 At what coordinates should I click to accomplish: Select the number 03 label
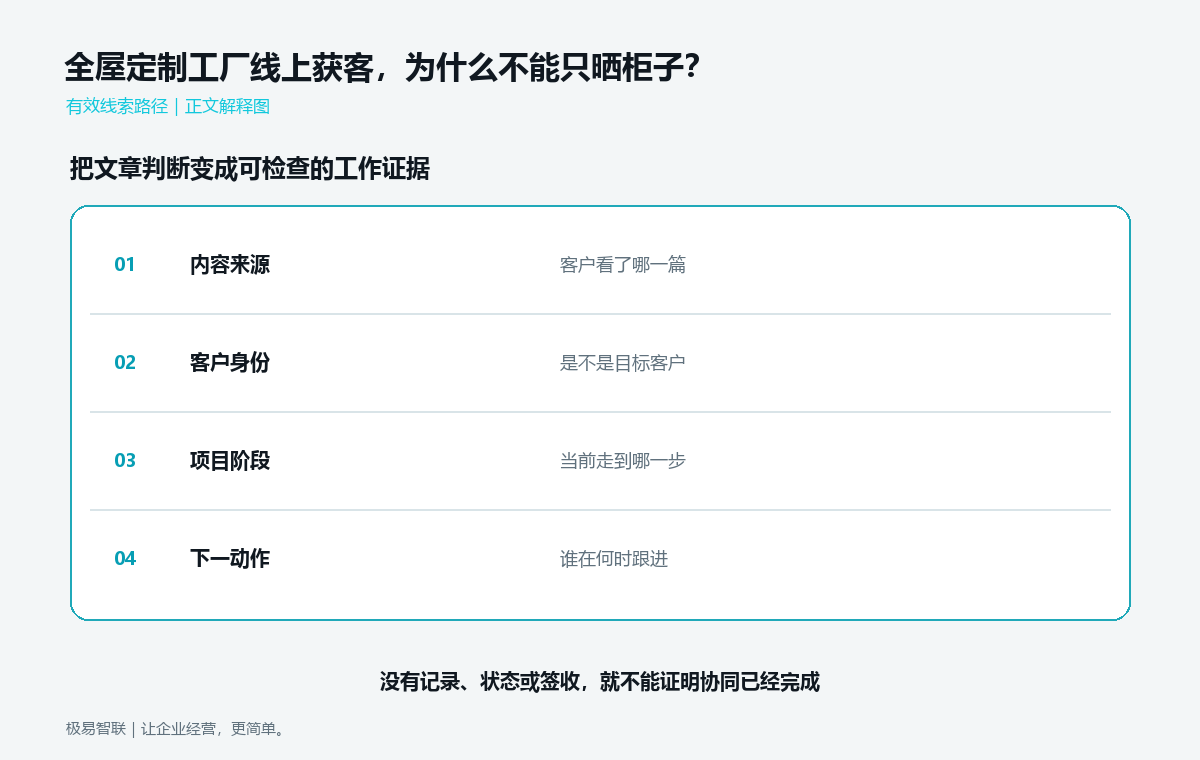point(125,461)
